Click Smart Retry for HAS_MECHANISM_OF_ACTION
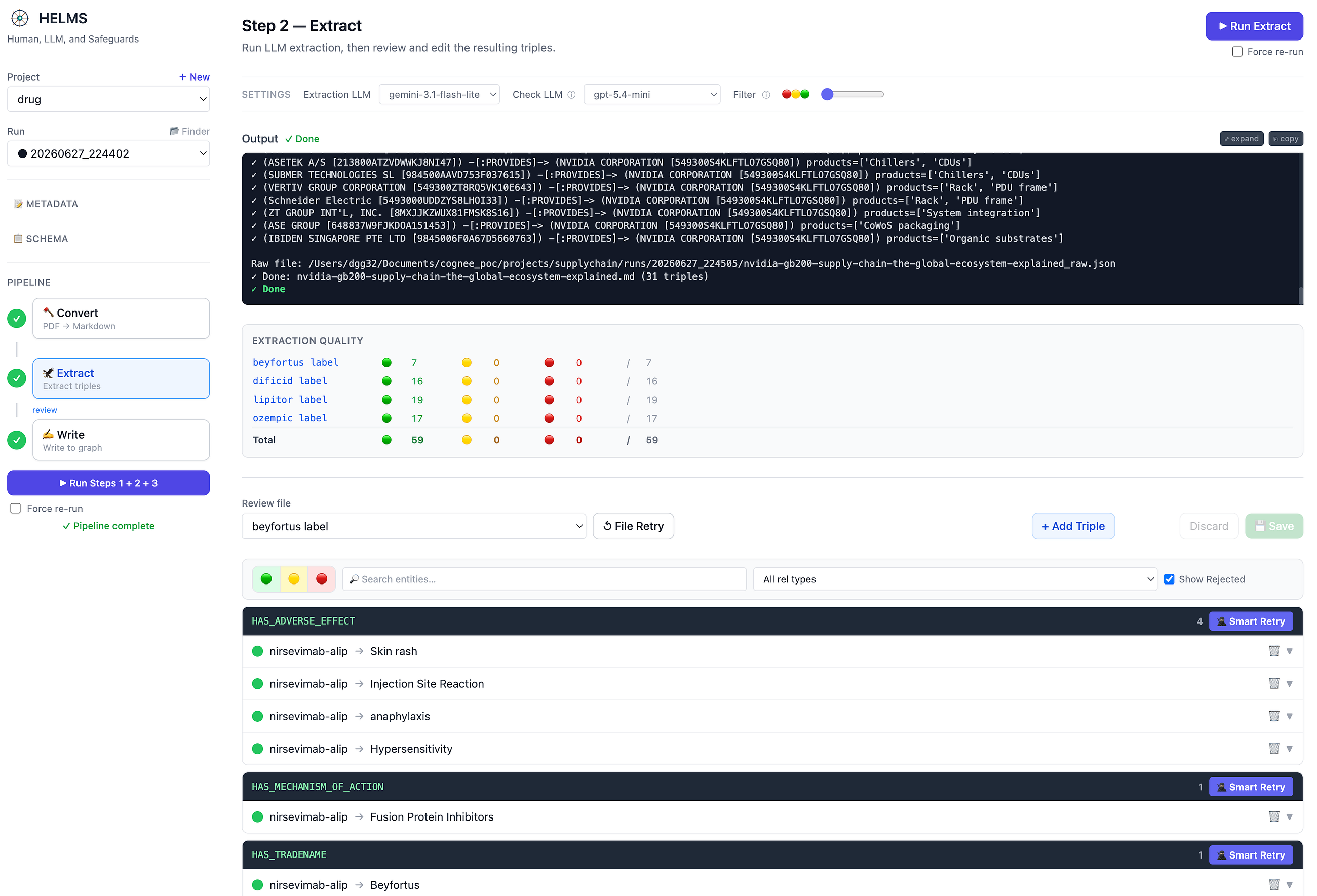The height and width of the screenshot is (896, 1317). (x=1251, y=787)
